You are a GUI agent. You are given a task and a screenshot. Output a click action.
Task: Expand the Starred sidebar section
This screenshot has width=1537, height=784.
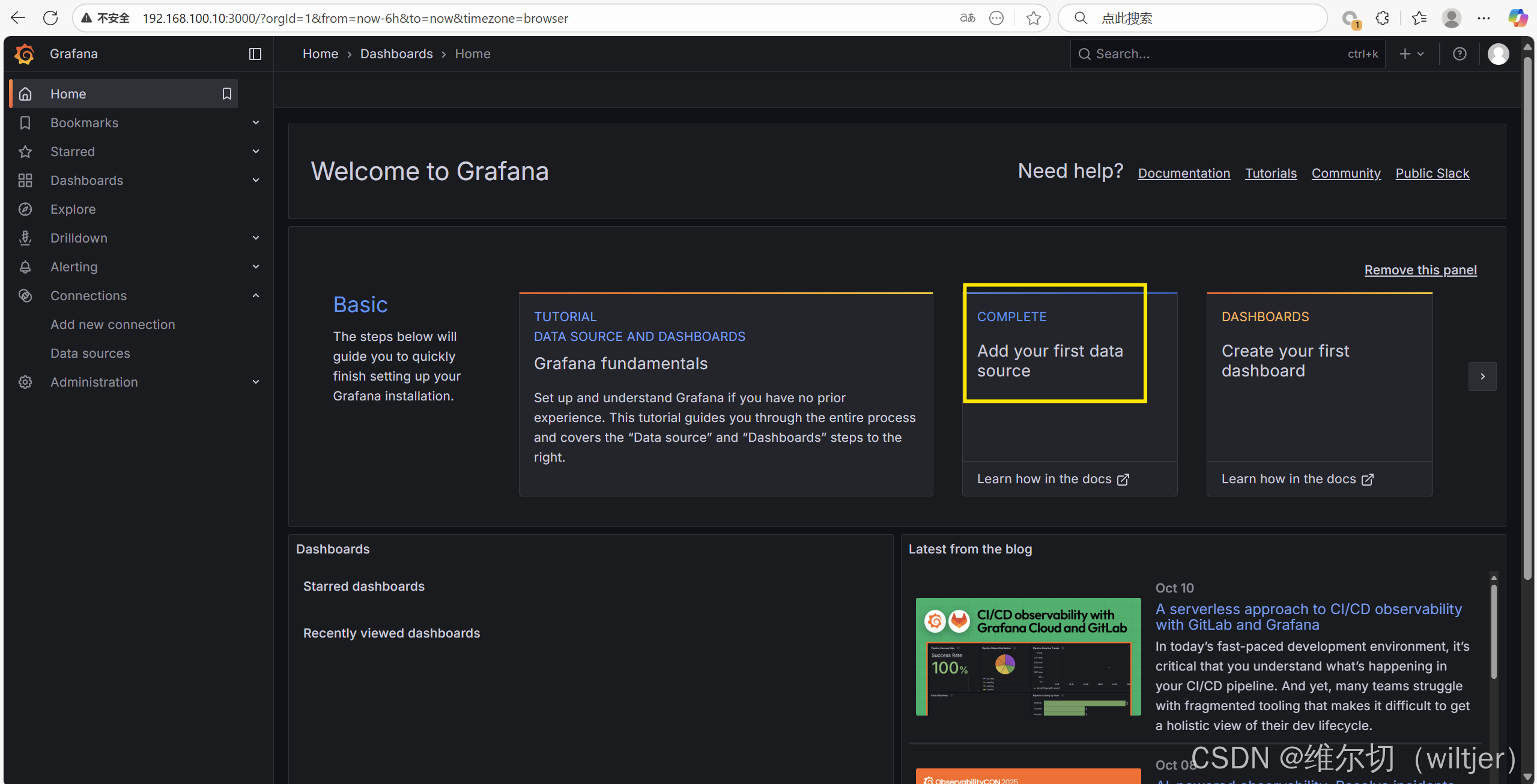tap(256, 152)
